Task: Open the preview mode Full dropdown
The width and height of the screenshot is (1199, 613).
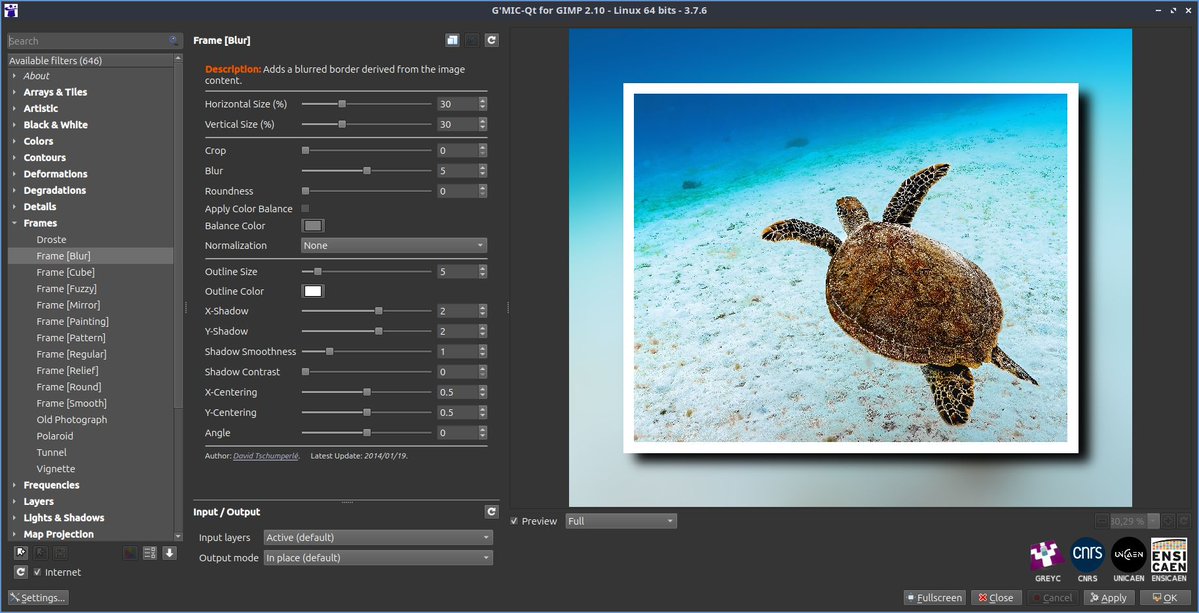Action: point(621,521)
